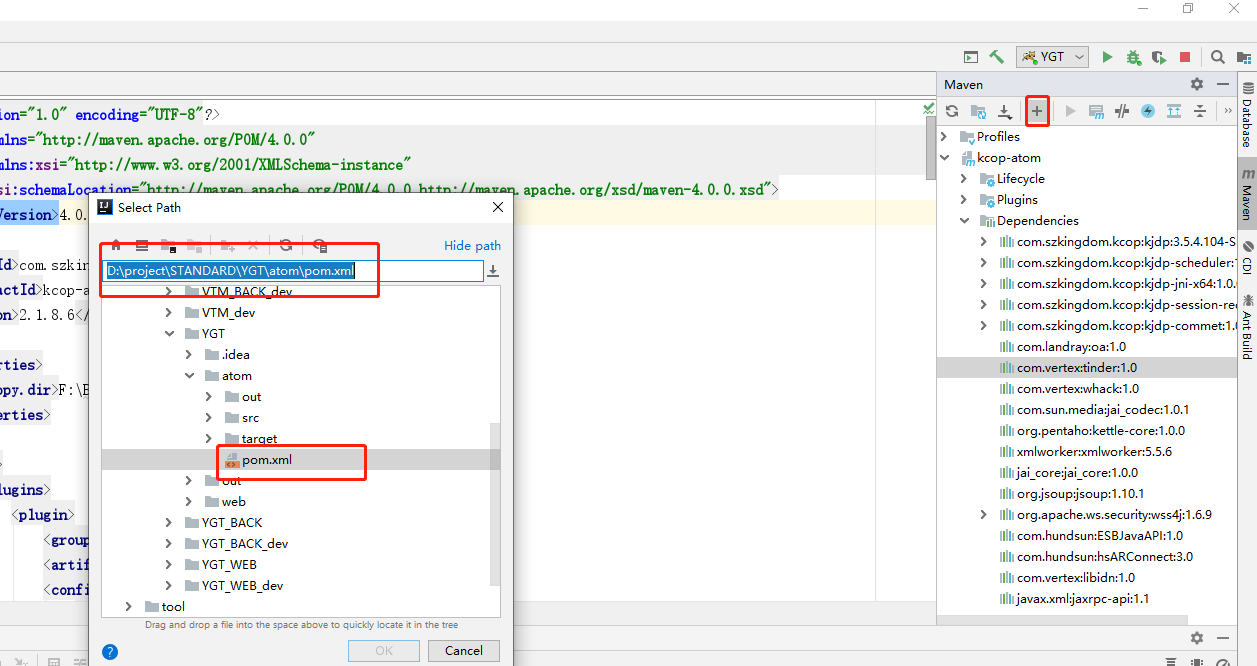Refresh the Select Path file tree
The width and height of the screenshot is (1257, 666).
click(x=286, y=245)
